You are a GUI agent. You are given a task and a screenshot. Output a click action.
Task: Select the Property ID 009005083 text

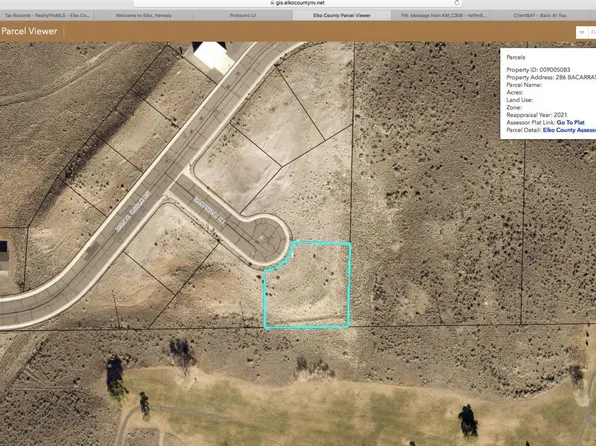point(538,70)
